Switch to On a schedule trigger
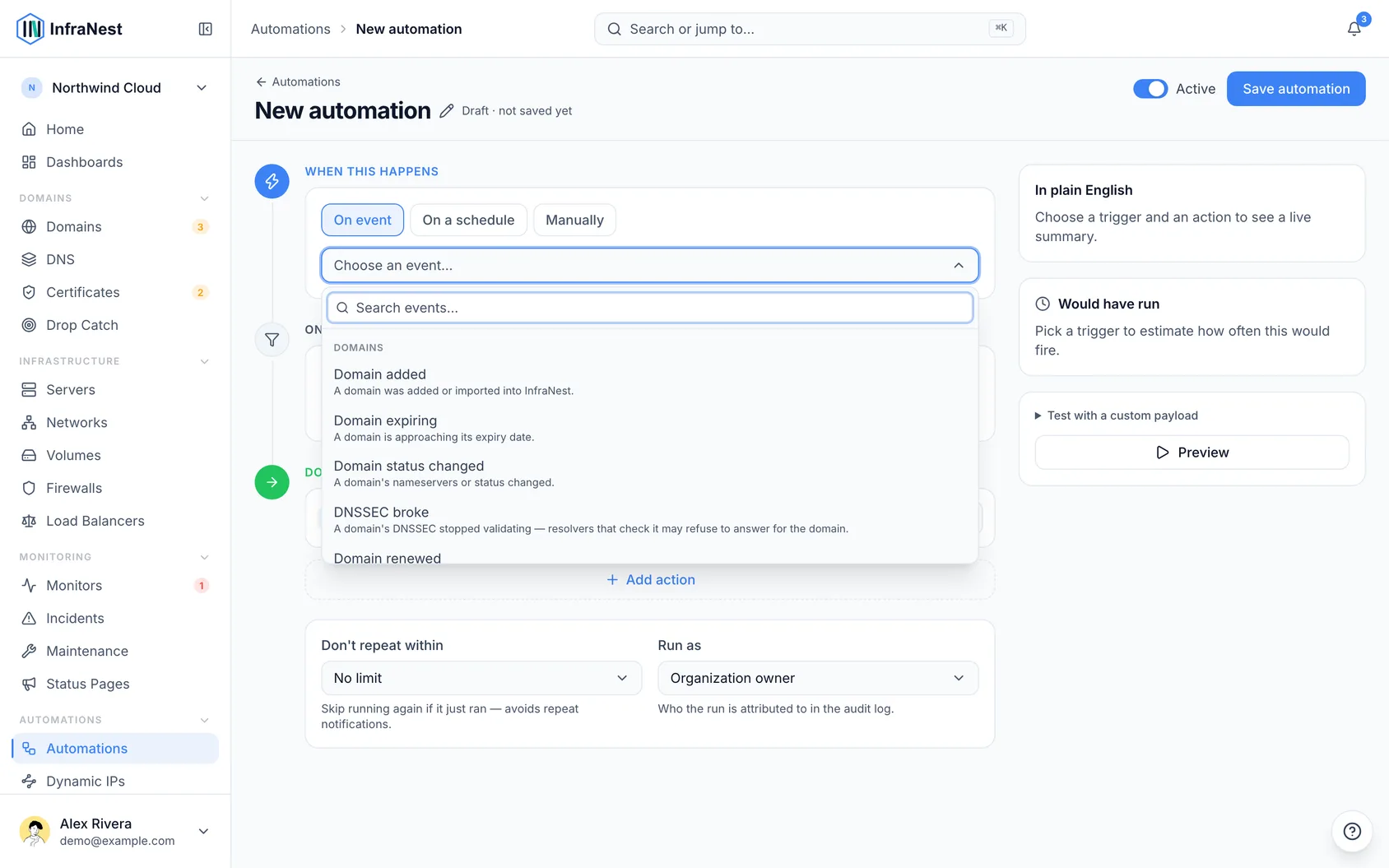The height and width of the screenshot is (868, 1389). coord(468,220)
